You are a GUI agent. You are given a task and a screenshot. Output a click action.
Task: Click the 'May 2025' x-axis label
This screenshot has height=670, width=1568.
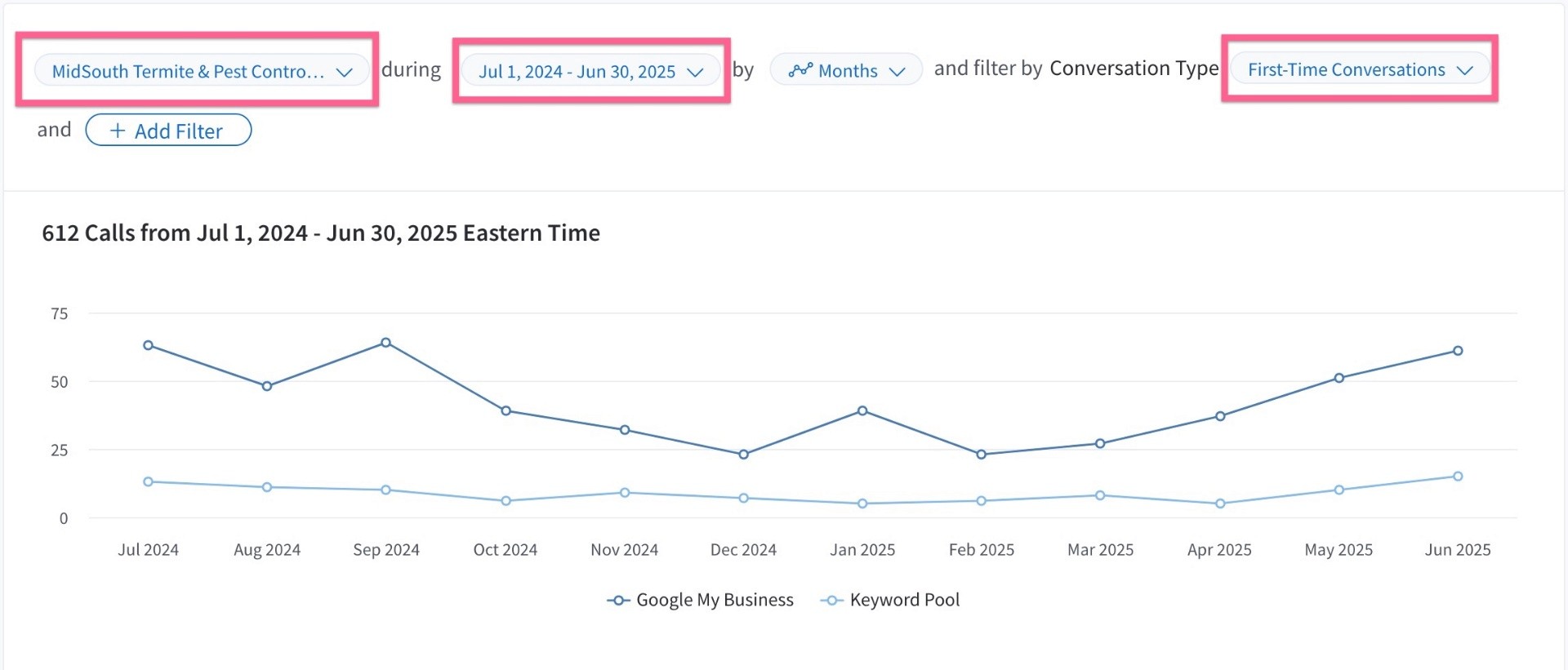coord(1339,550)
